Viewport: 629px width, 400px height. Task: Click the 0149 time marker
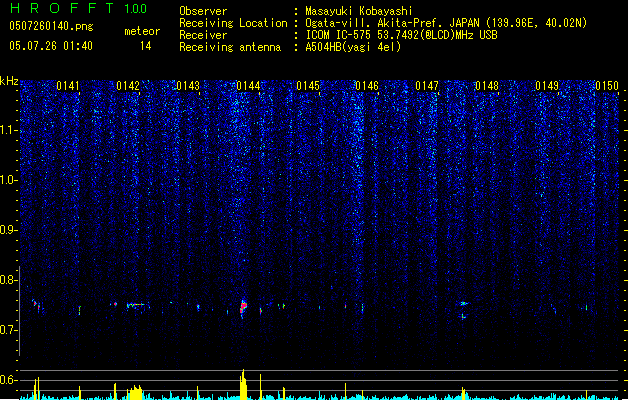click(547, 86)
